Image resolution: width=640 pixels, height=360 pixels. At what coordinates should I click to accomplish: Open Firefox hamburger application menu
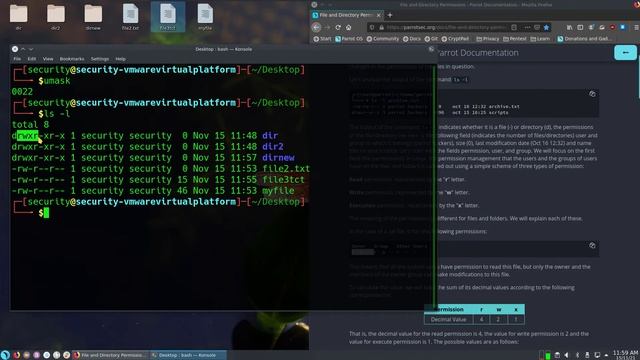636,27
